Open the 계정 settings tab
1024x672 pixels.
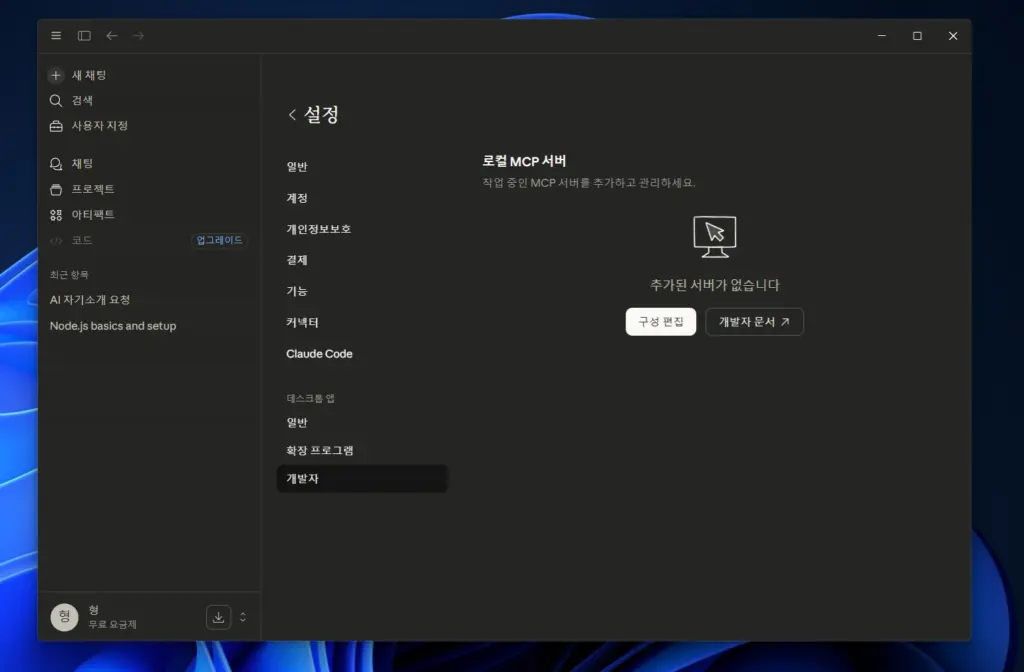tap(362, 198)
